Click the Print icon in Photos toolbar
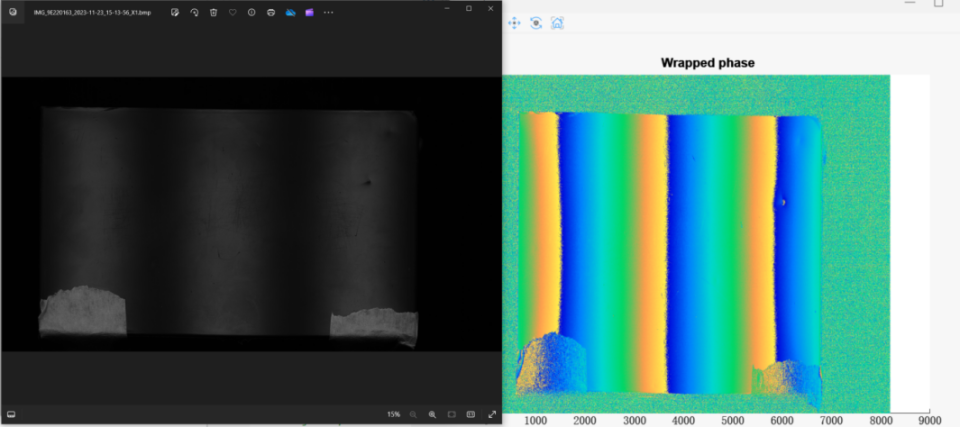The height and width of the screenshot is (427, 960). [x=271, y=12]
